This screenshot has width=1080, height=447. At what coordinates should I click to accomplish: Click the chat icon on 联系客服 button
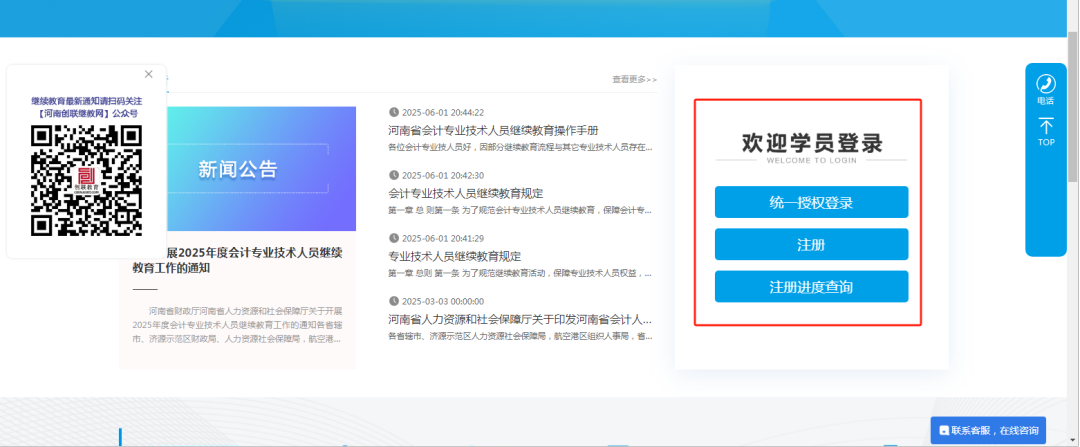click(943, 431)
